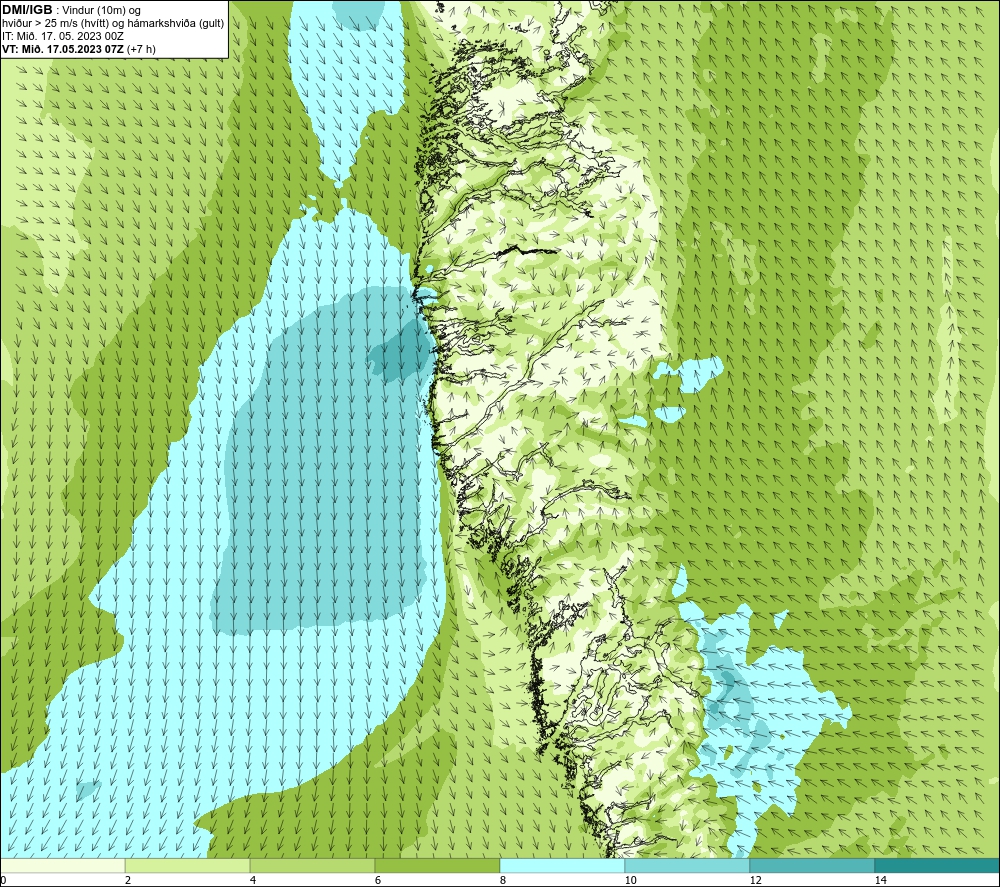Select the above 14 m/s dark teal swatch
1000x887 pixels.
[x=938, y=866]
